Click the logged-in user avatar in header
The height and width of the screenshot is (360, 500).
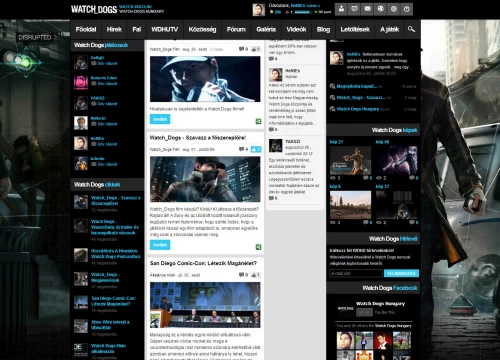pos(259,10)
